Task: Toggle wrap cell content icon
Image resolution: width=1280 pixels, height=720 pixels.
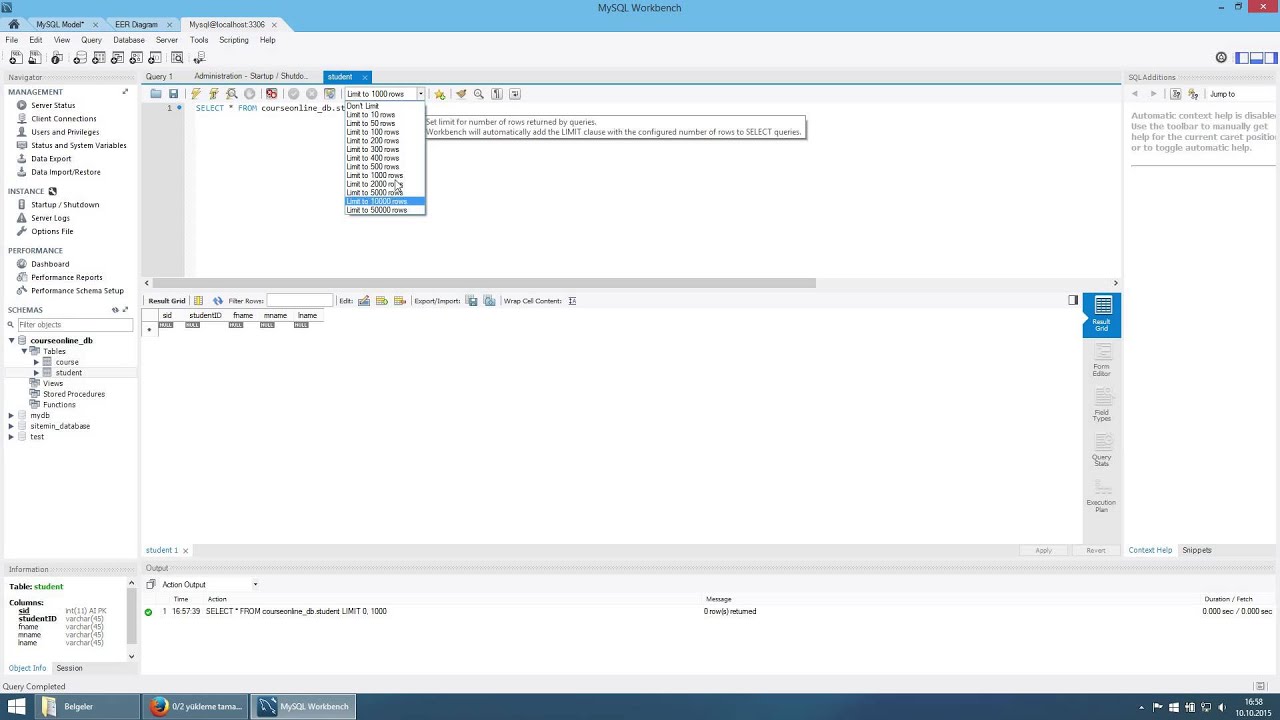Action: tap(572, 301)
